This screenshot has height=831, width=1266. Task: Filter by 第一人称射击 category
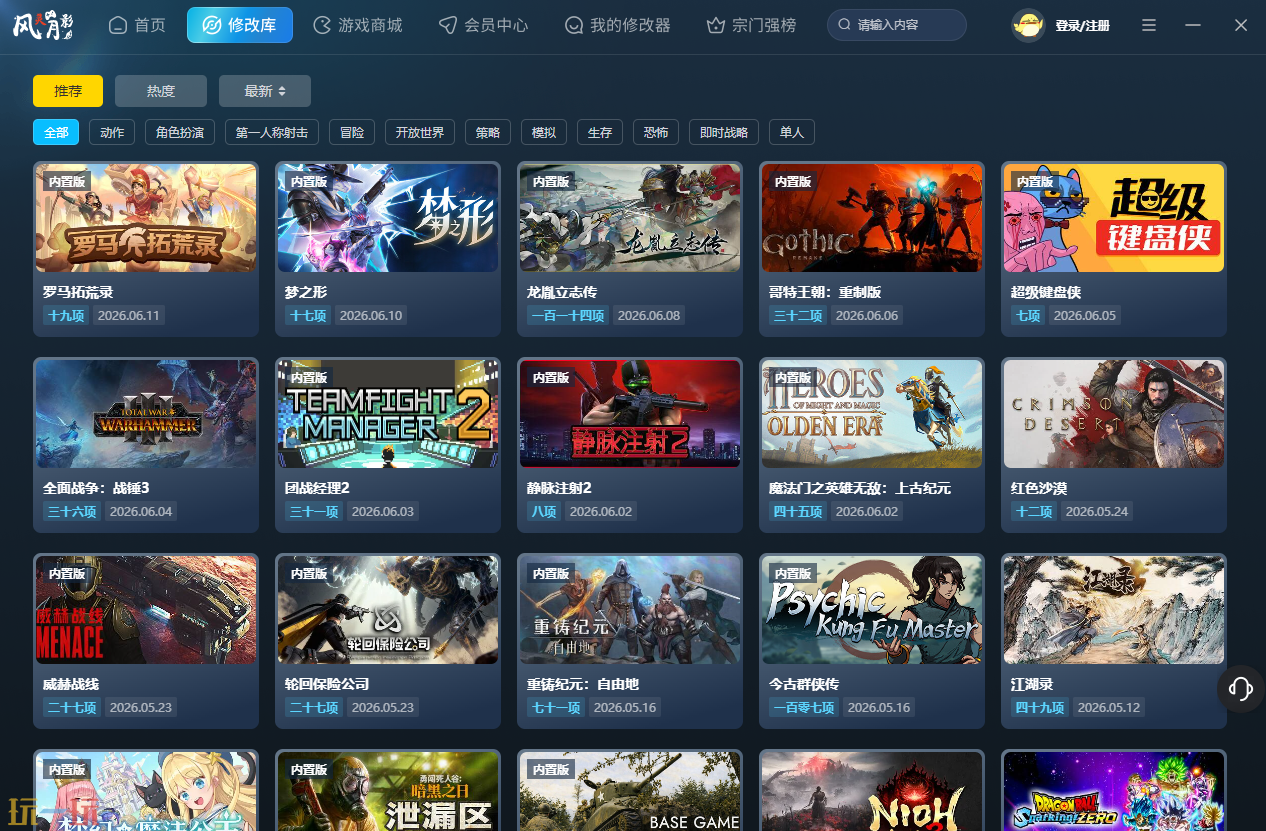pyautogui.click(x=272, y=132)
